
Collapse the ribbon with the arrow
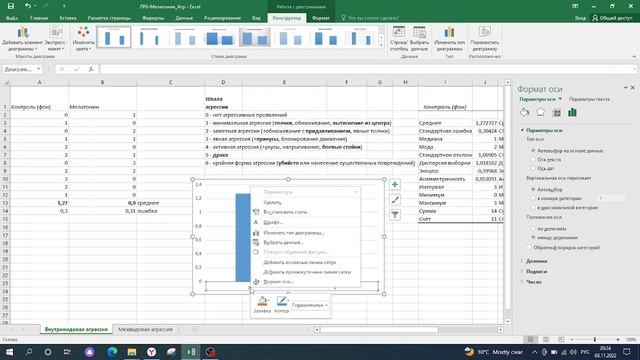(x=634, y=57)
